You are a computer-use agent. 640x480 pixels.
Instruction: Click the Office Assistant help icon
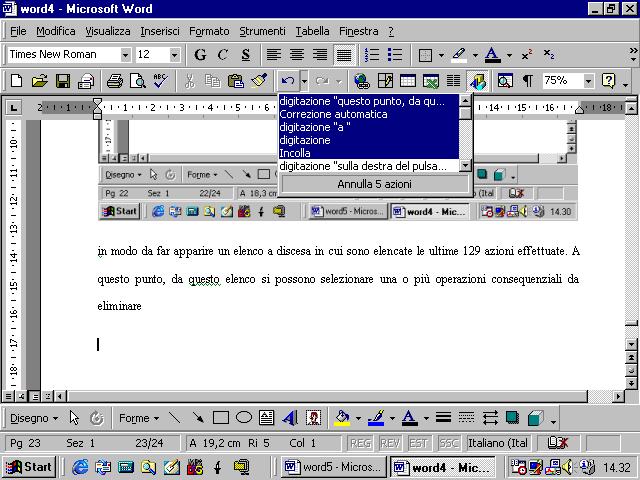pos(608,81)
